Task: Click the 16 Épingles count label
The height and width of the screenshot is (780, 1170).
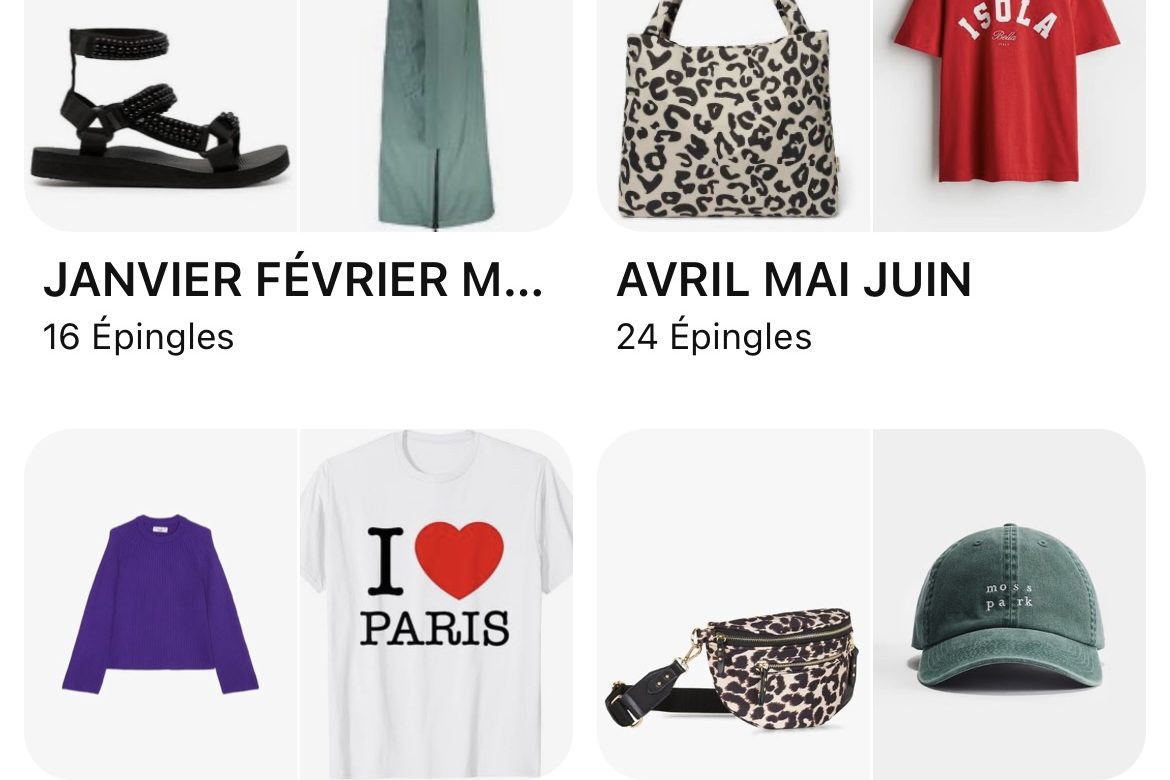Action: [x=138, y=336]
